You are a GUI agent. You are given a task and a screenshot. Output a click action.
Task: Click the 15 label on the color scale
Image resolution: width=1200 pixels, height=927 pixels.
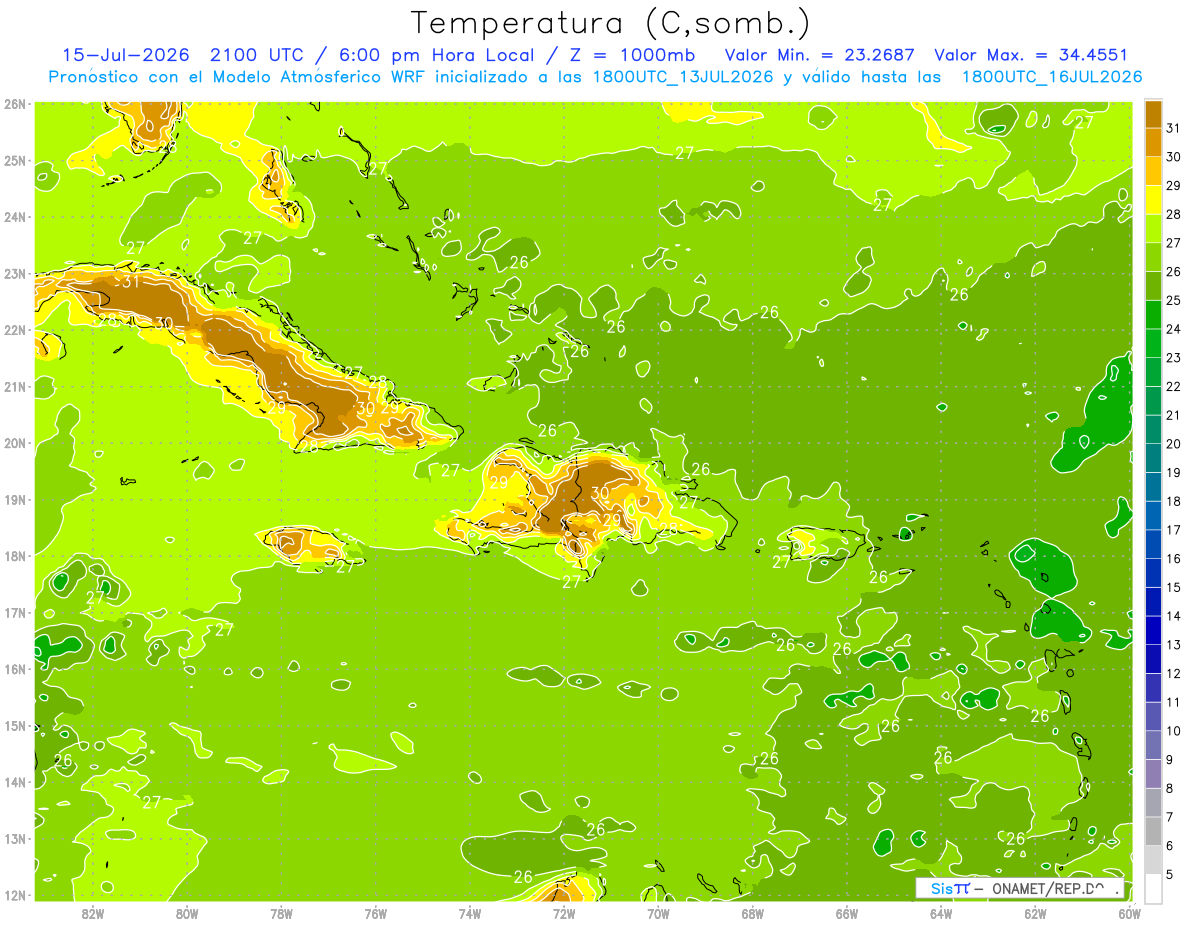coord(1175,588)
